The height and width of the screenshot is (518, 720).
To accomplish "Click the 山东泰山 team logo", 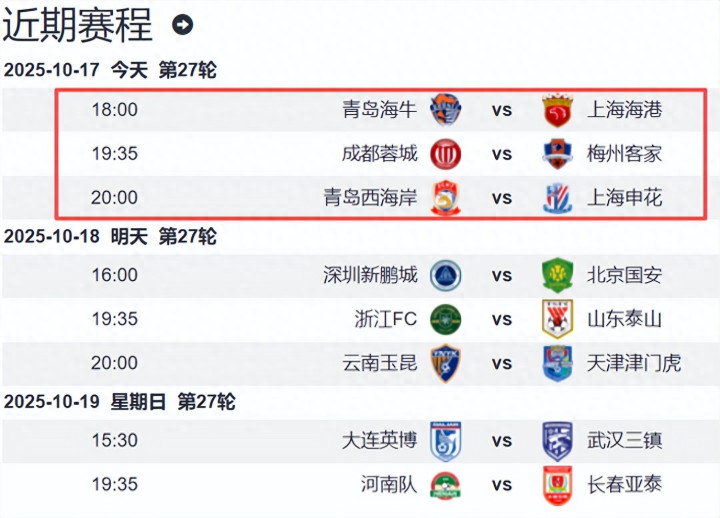I will (557, 319).
